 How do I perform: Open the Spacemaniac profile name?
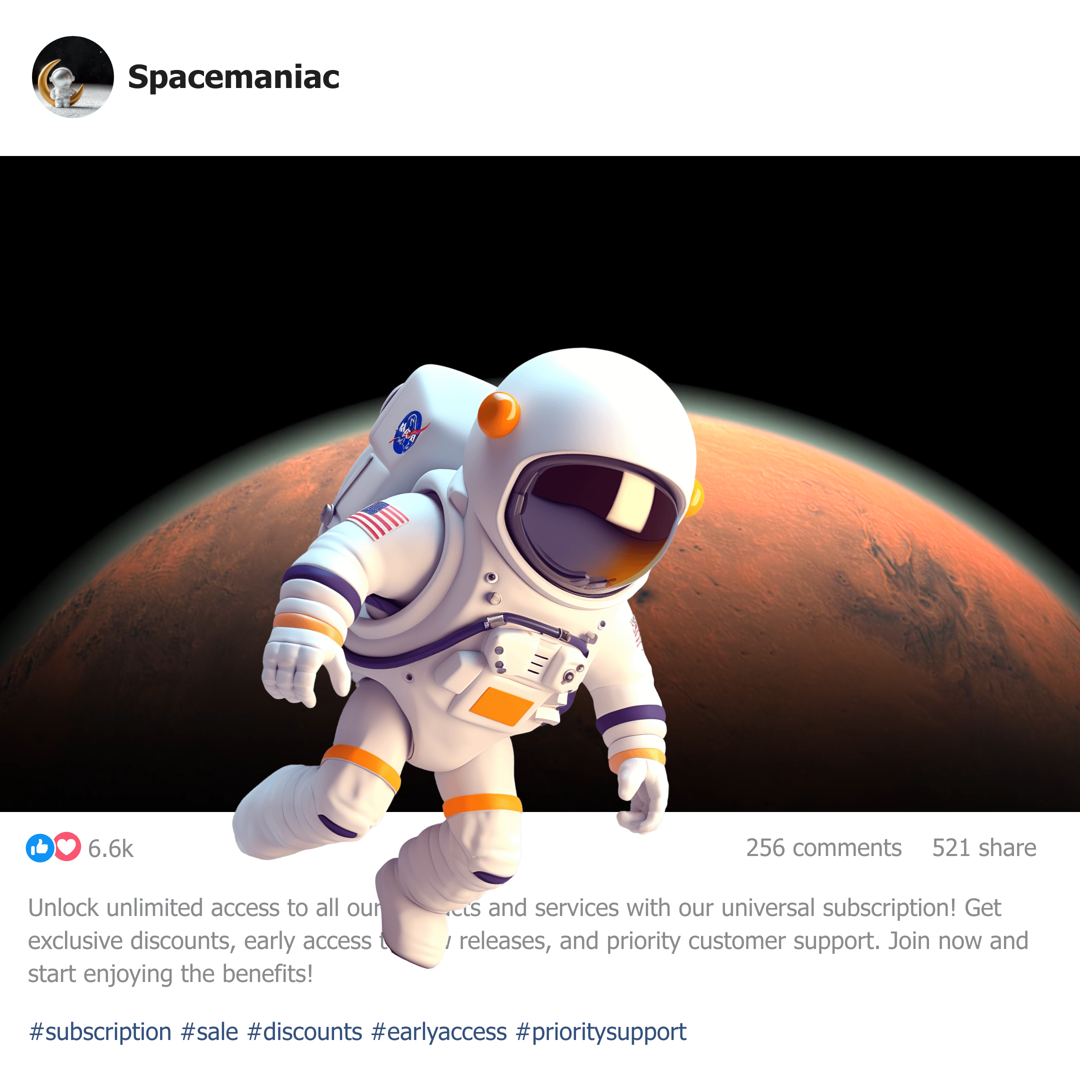[233, 77]
